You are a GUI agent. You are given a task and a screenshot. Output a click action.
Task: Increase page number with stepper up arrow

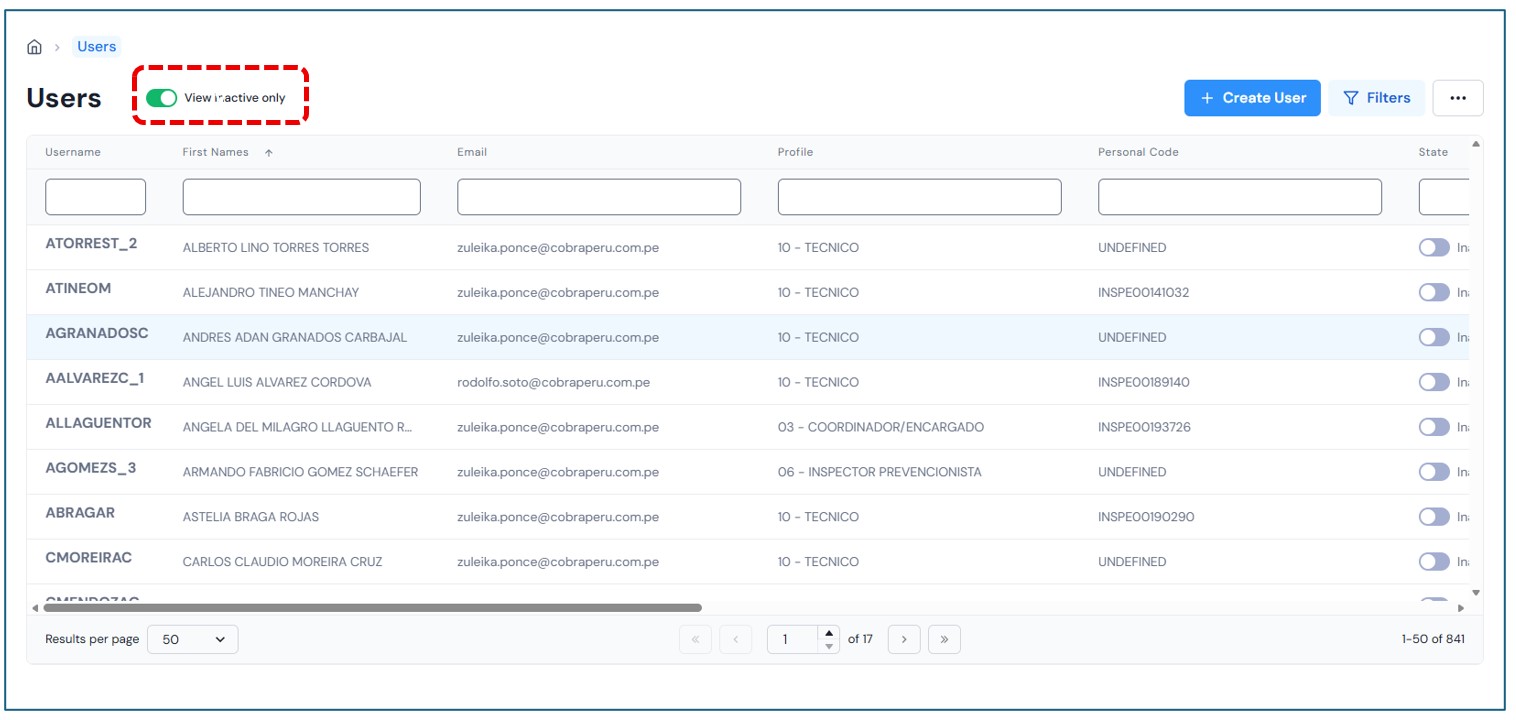[828, 632]
